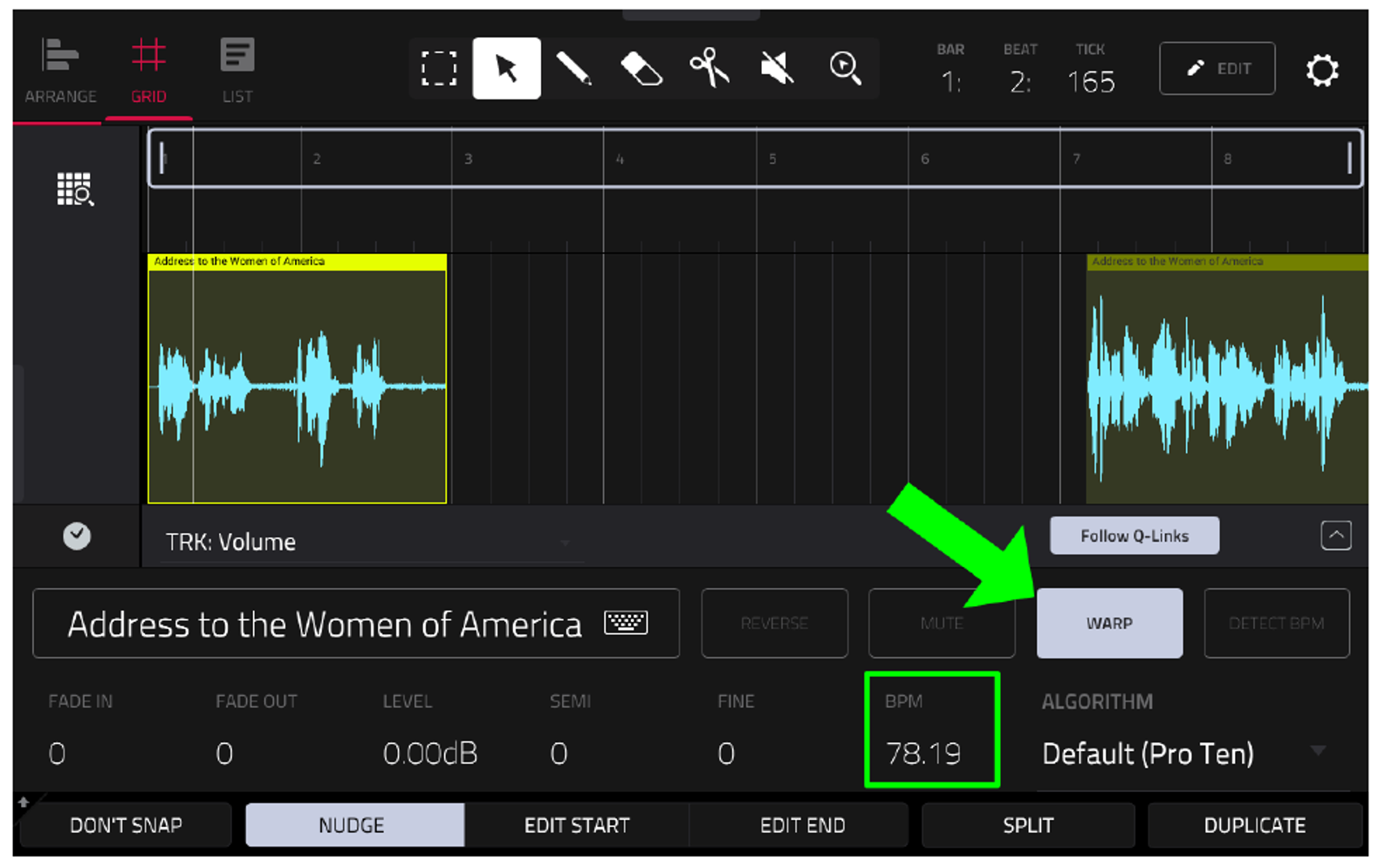Pick the eraser tool

tap(641, 68)
